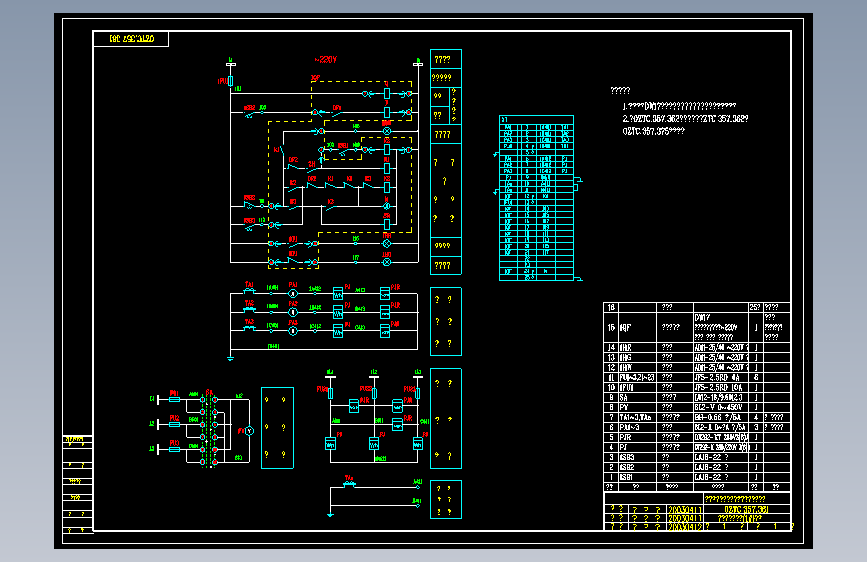
Task: Click the TA3 current transformer label
Action: point(249,321)
